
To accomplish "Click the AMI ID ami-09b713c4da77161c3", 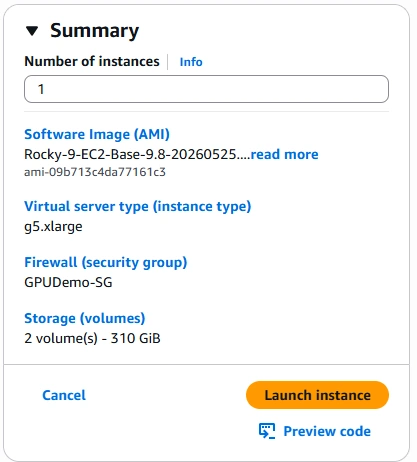I will [95, 172].
